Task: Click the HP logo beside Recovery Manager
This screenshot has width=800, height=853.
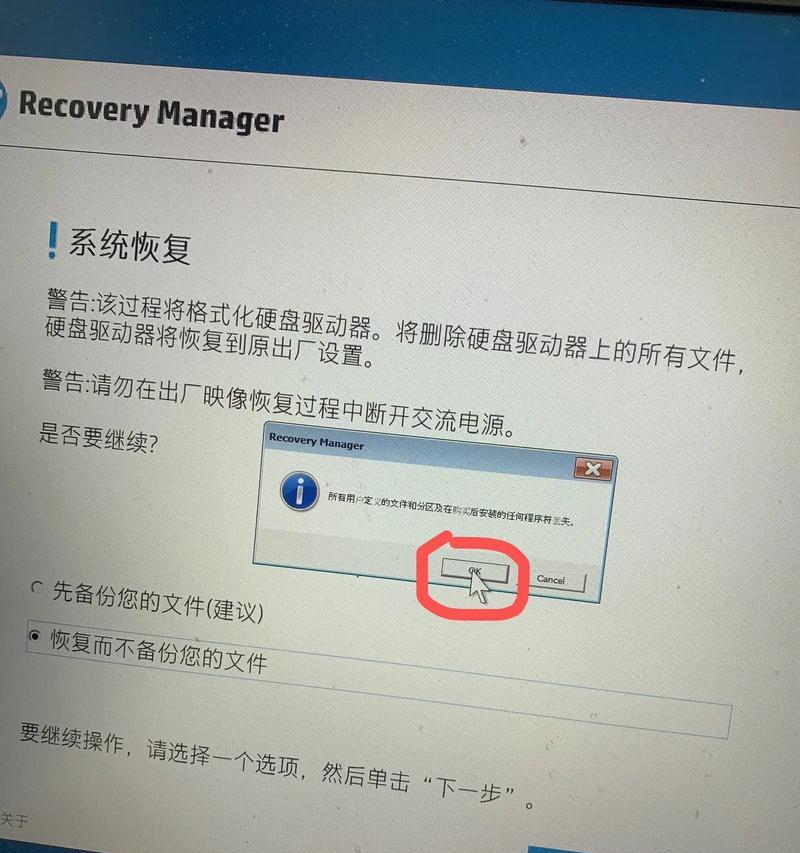Action: (x=2, y=100)
